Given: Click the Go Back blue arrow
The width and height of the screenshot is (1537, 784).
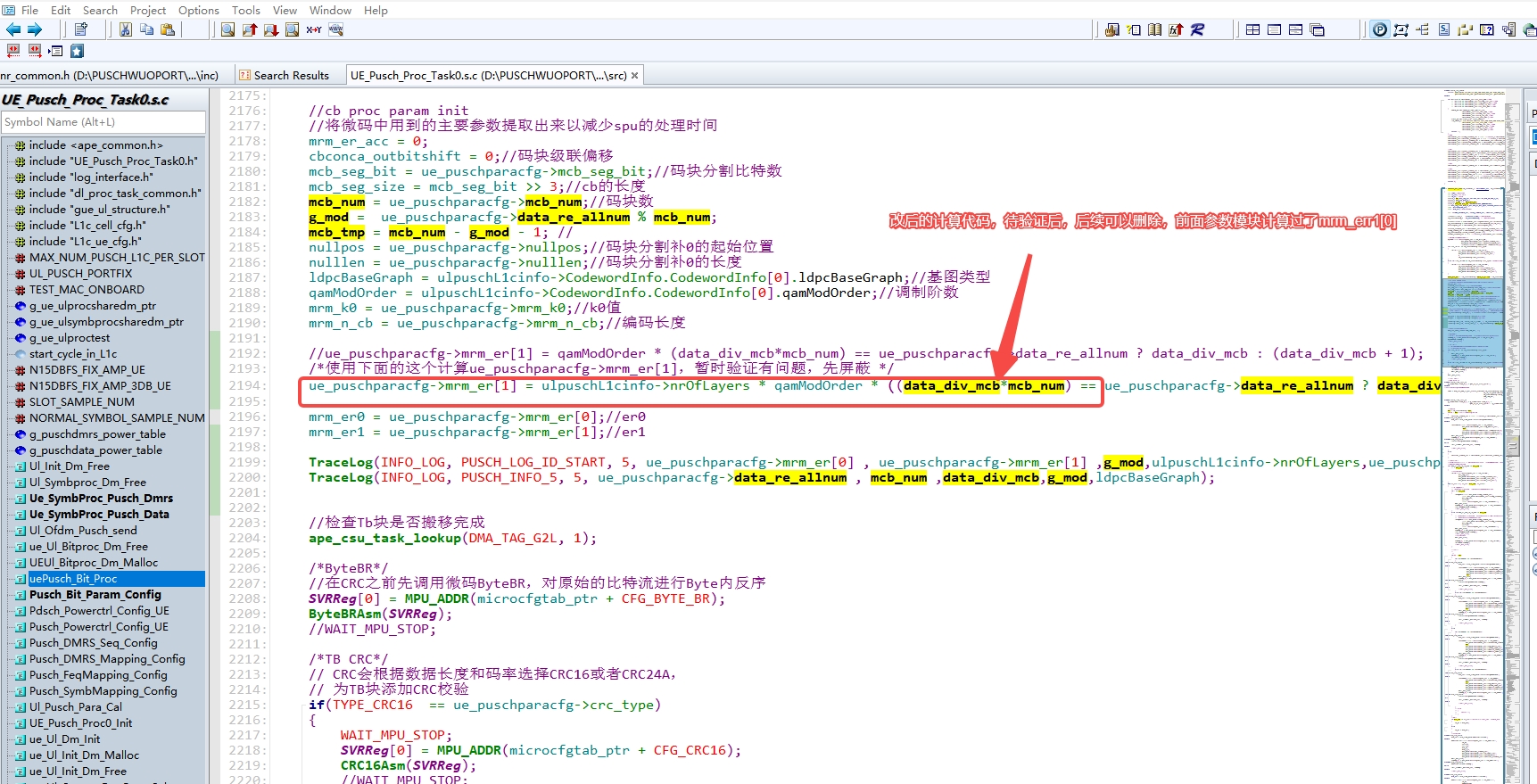Looking at the screenshot, I should (x=13, y=29).
